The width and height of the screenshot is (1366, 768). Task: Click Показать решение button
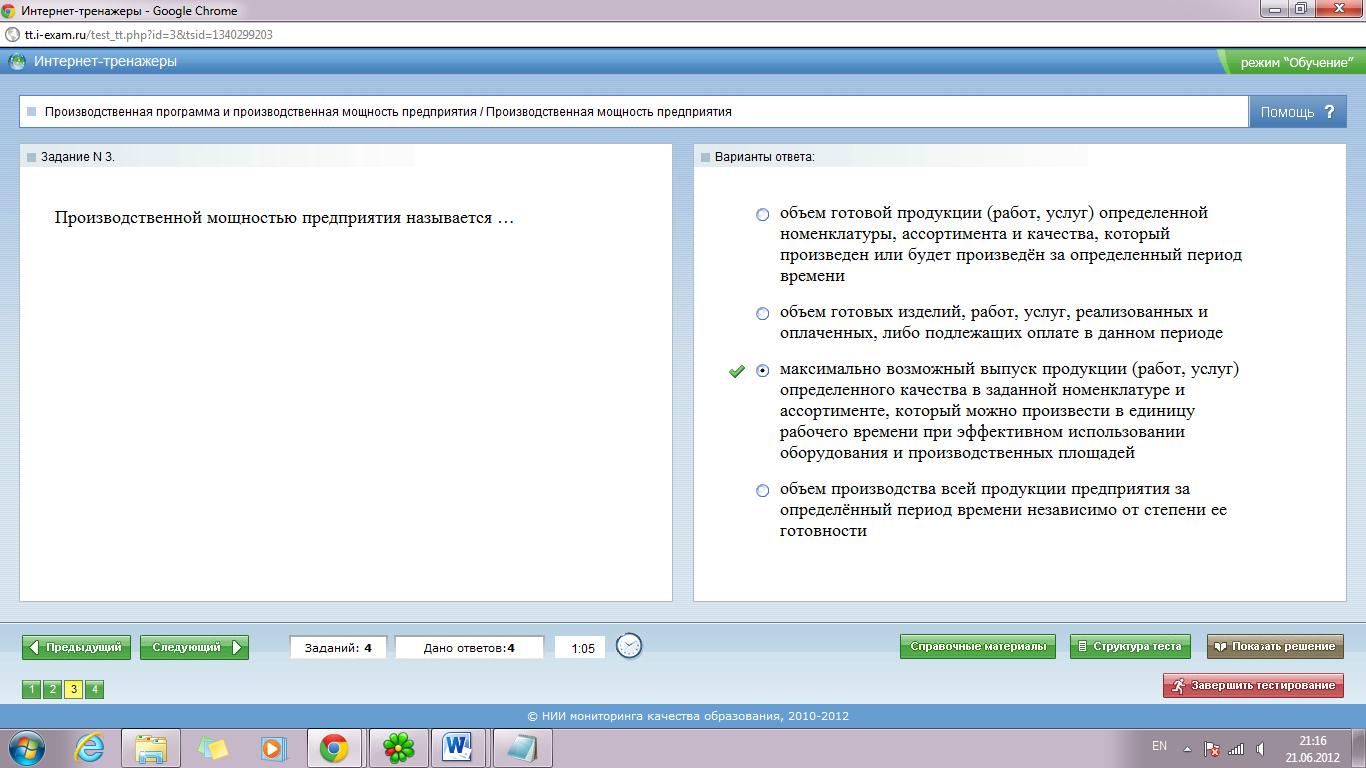(x=1275, y=646)
